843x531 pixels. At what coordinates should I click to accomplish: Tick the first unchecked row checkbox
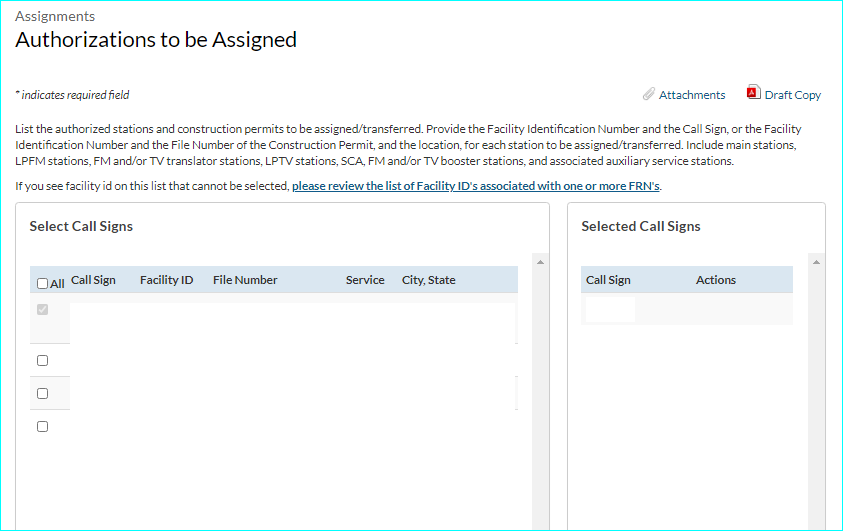click(x=42, y=360)
